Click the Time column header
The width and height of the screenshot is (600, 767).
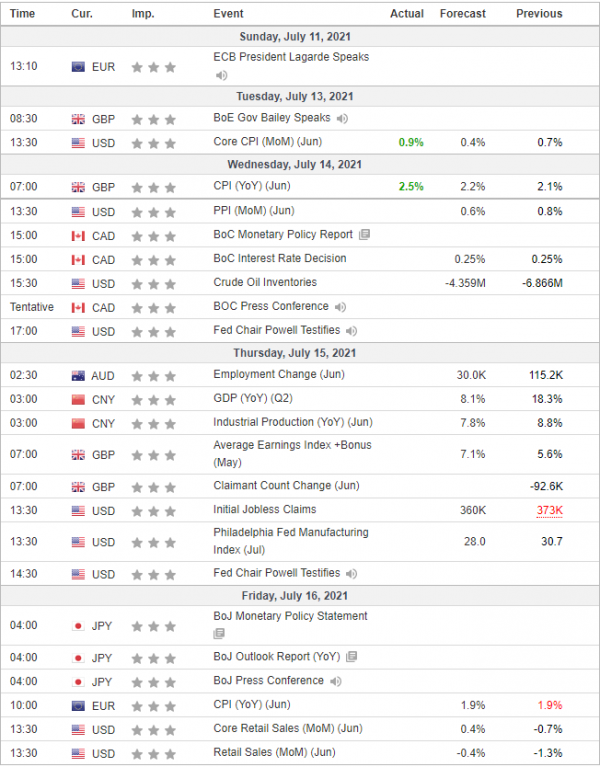coord(22,14)
